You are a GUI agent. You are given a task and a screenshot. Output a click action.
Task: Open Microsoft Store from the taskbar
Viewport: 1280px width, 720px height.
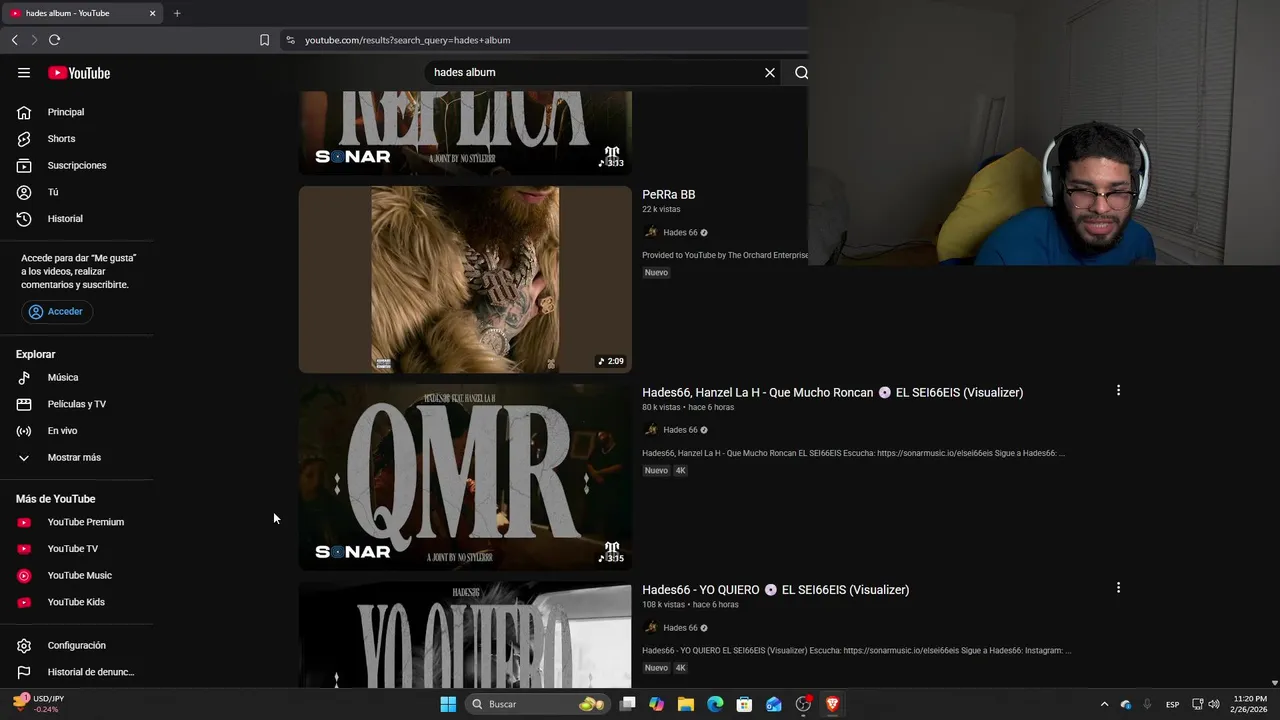[744, 704]
